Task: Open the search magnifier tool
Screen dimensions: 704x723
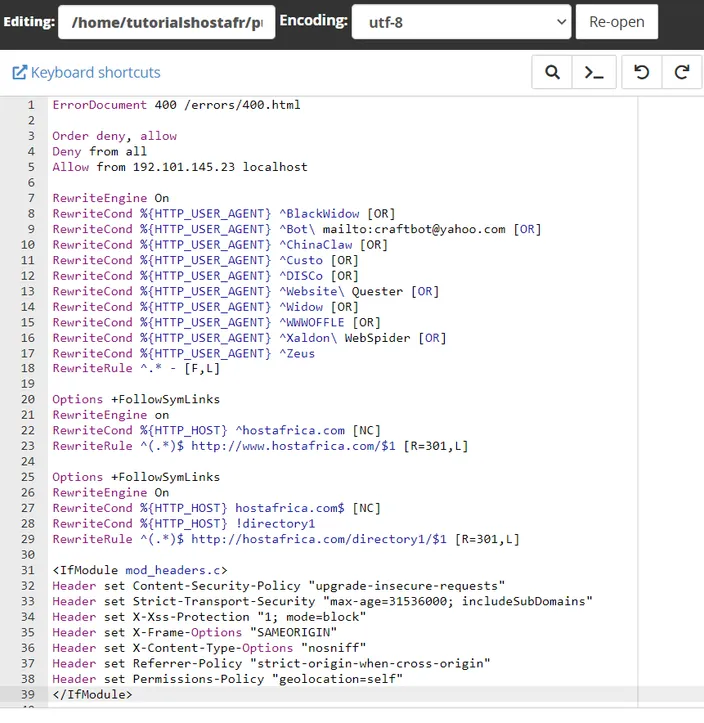Action: (552, 72)
